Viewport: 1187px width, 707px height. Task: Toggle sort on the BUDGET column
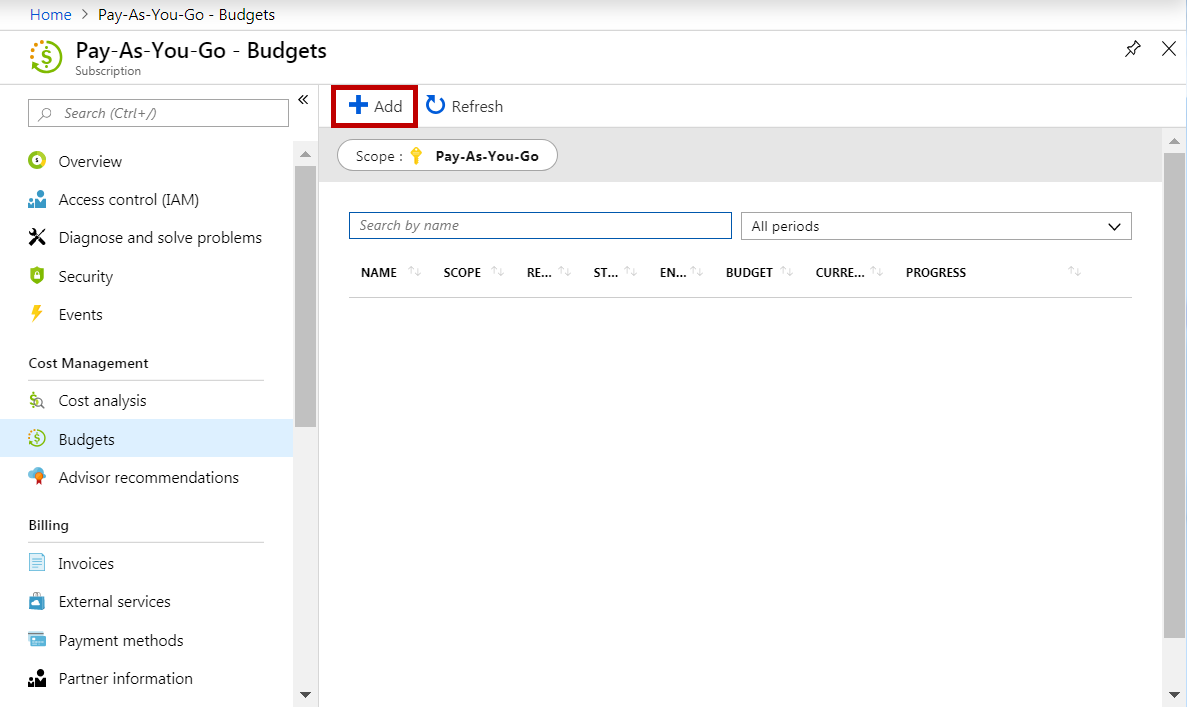(x=749, y=273)
